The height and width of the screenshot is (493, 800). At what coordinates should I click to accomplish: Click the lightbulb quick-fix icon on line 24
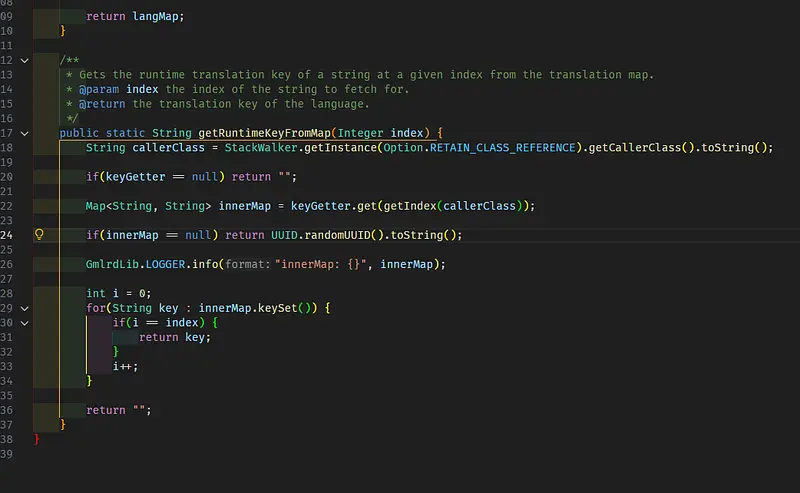40,235
